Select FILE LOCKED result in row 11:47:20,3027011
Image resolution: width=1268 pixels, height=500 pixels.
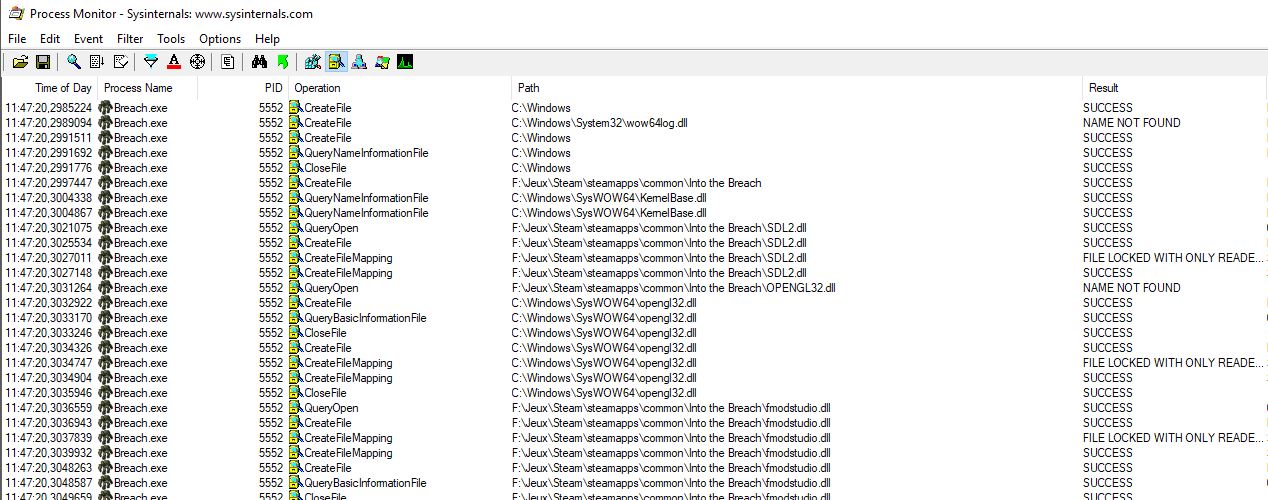(1173, 258)
